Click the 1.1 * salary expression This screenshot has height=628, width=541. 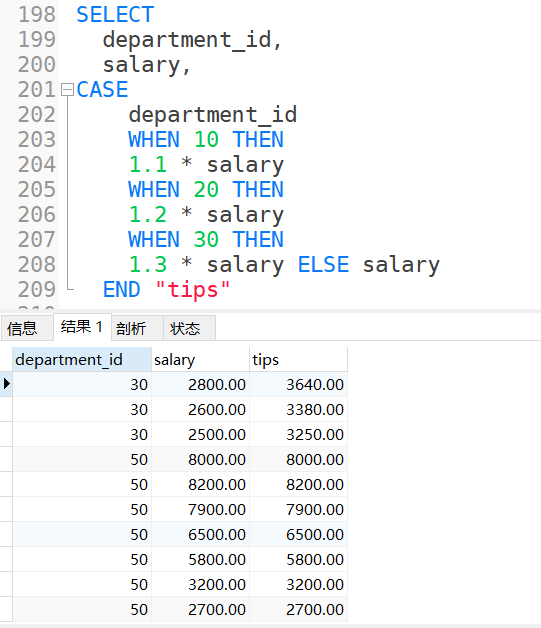click(206, 165)
